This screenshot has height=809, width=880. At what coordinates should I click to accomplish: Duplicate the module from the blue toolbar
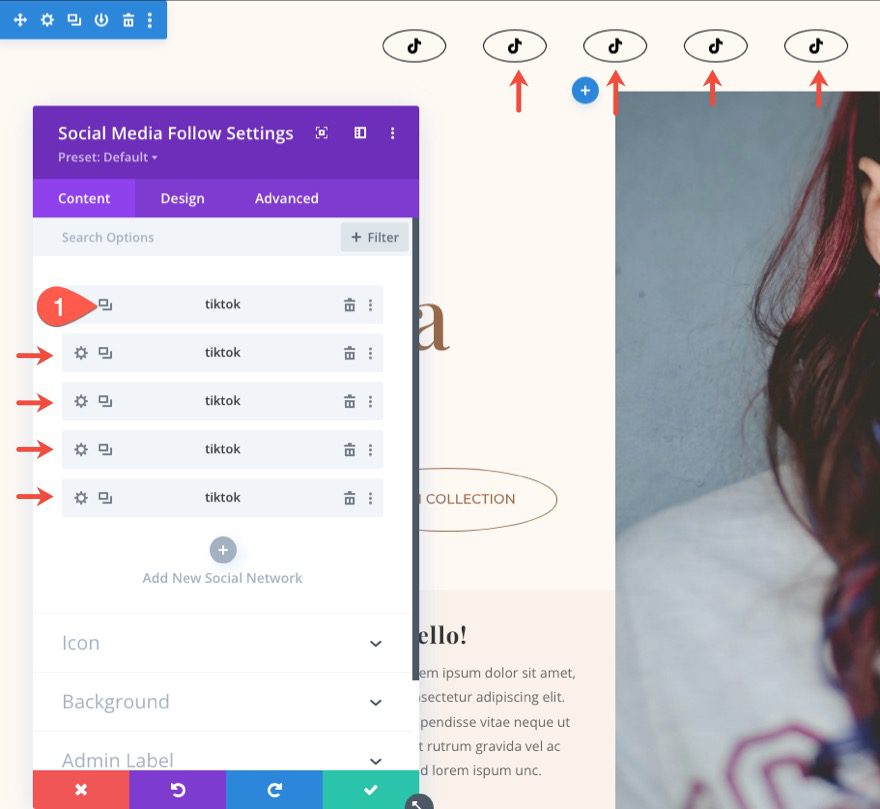tap(74, 20)
